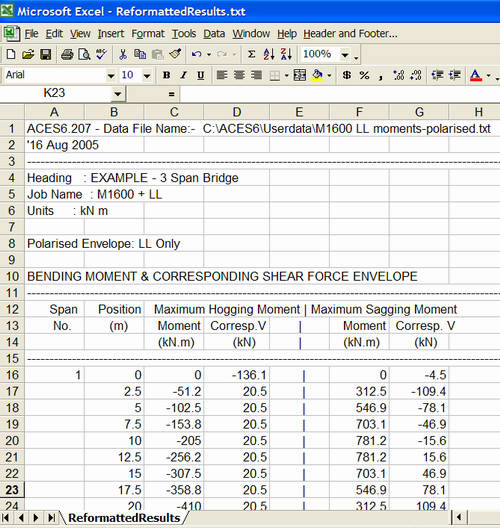This screenshot has width=500, height=528.
Task: Open Borders style dropdown arrow
Action: pyautogui.click(x=287, y=75)
